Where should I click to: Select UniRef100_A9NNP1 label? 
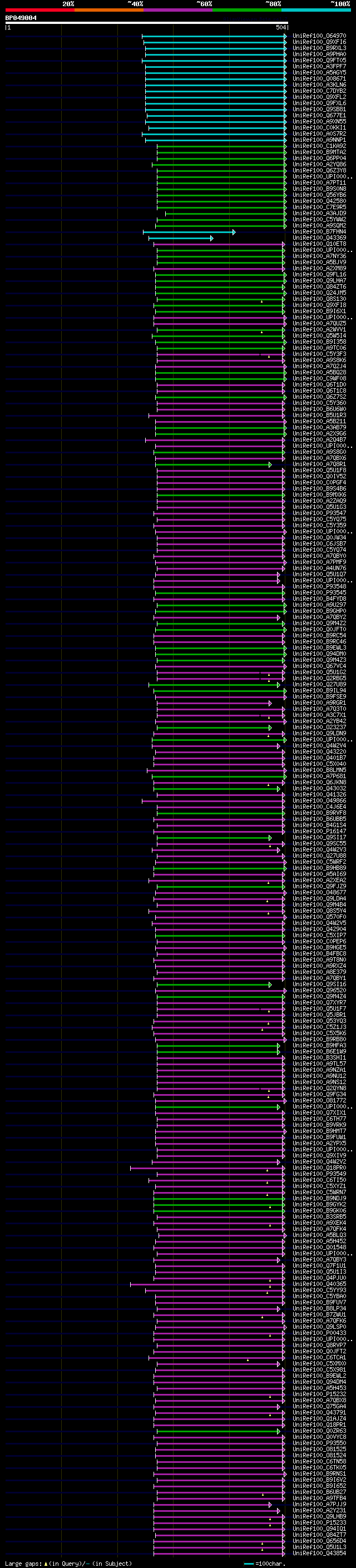[x=319, y=140]
